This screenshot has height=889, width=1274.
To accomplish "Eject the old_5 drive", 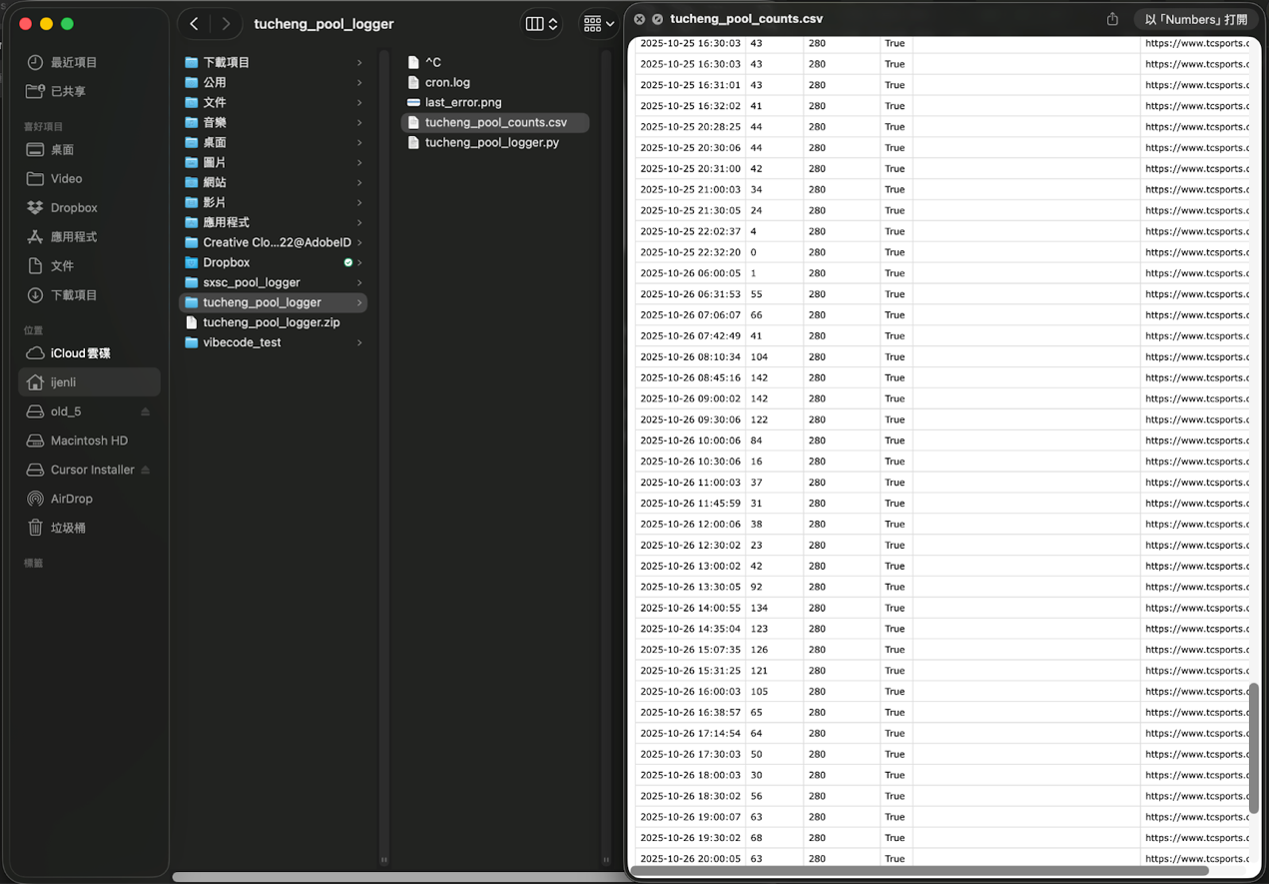I will tap(145, 412).
